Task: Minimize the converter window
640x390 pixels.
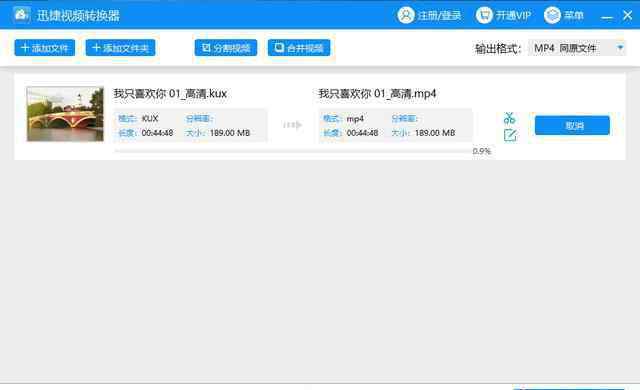Action: pos(607,16)
